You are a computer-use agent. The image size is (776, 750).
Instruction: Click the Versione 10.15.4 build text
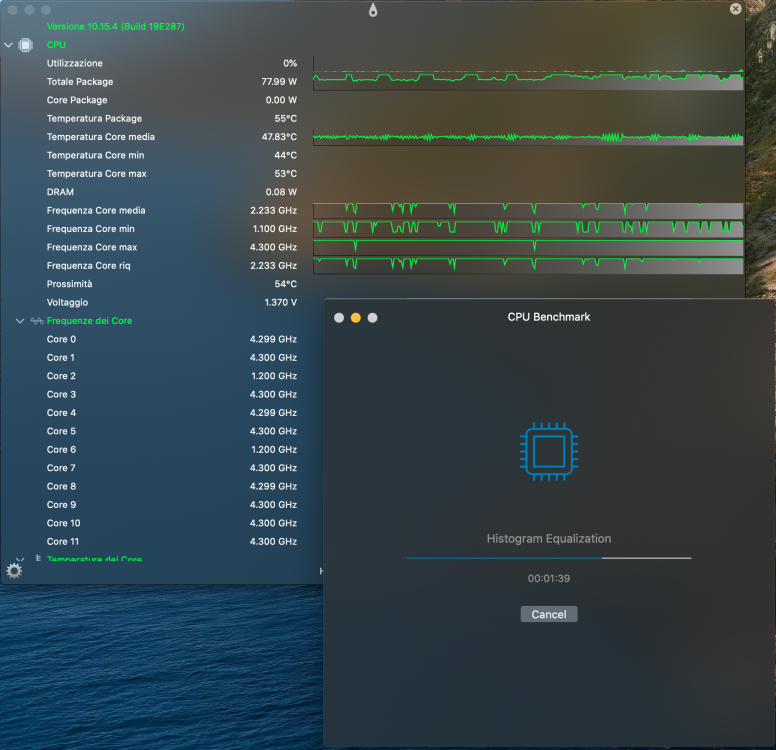point(115,27)
